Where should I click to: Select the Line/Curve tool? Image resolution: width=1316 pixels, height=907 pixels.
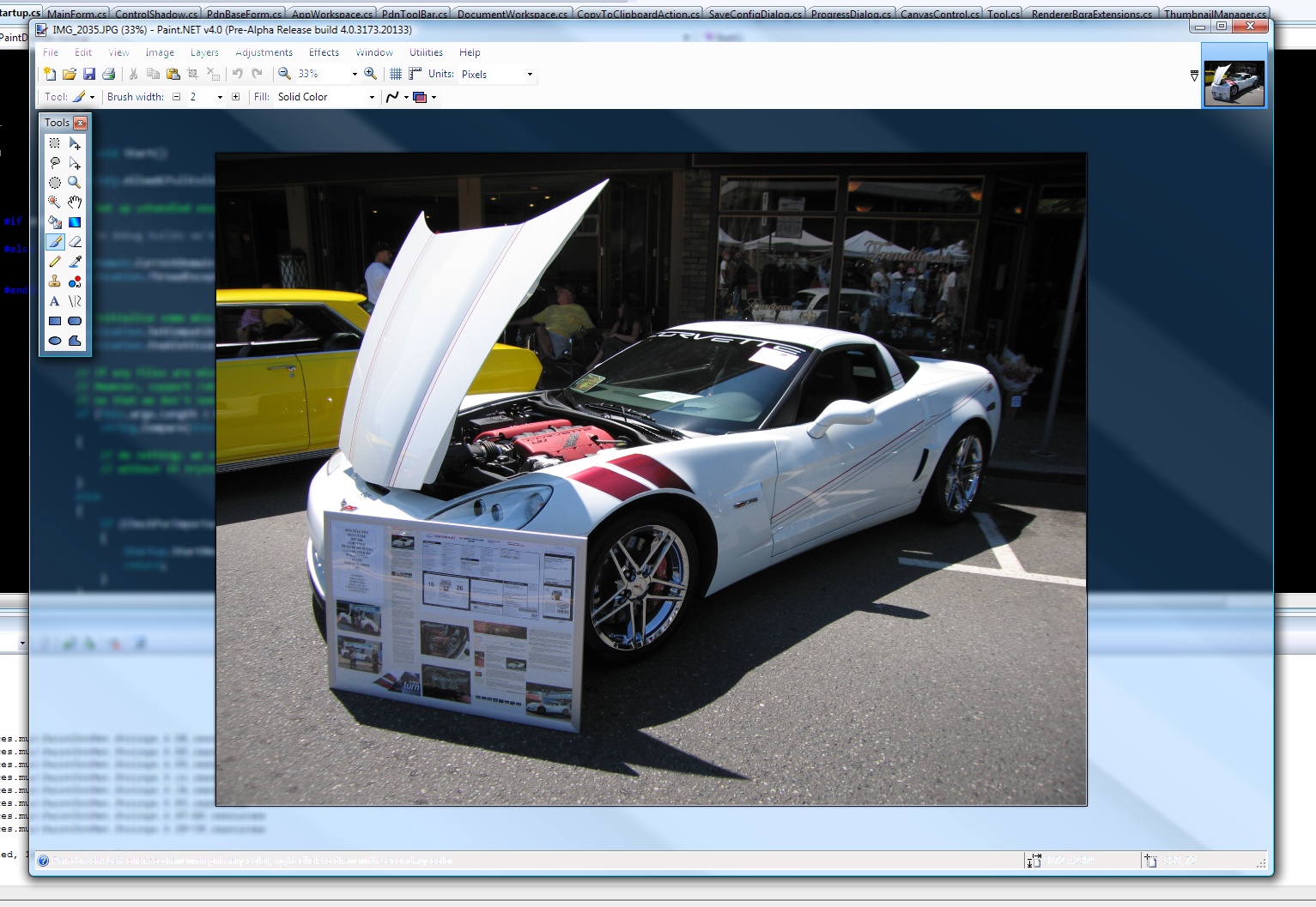point(75,301)
